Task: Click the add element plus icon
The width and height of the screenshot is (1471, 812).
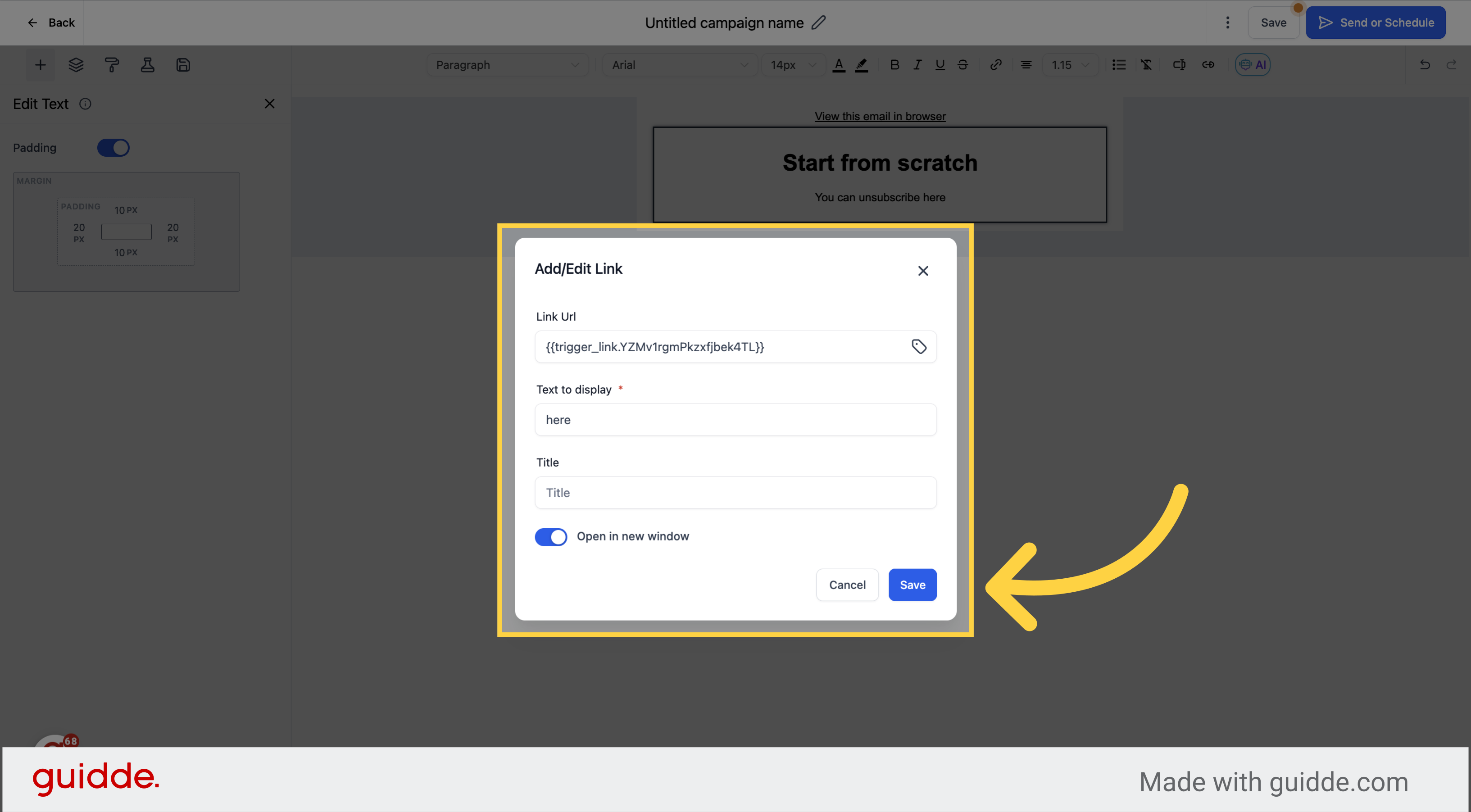Action: (40, 65)
